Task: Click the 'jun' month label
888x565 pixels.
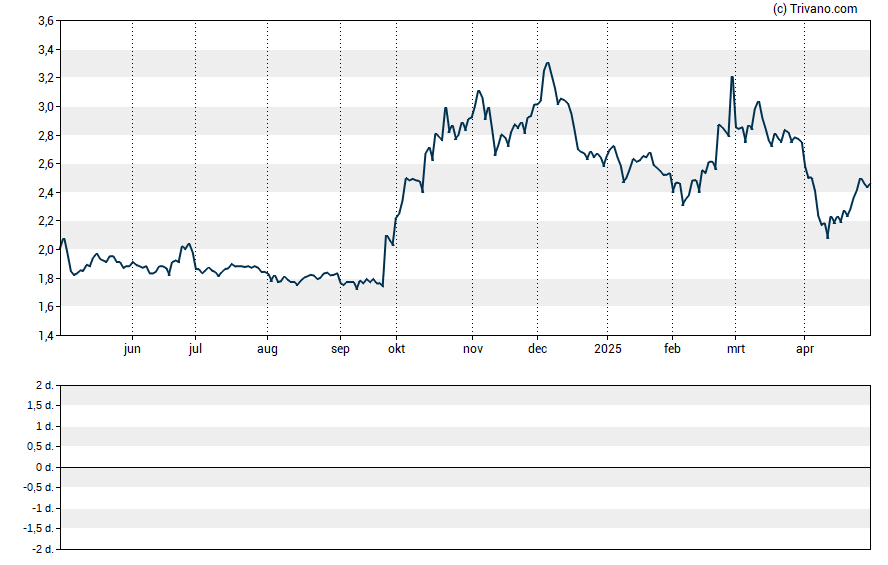Action: (132, 349)
